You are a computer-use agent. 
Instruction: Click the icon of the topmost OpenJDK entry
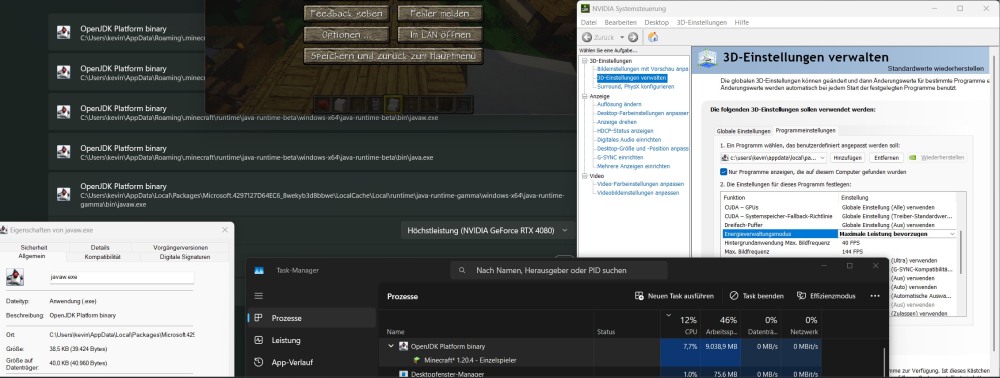click(64, 33)
